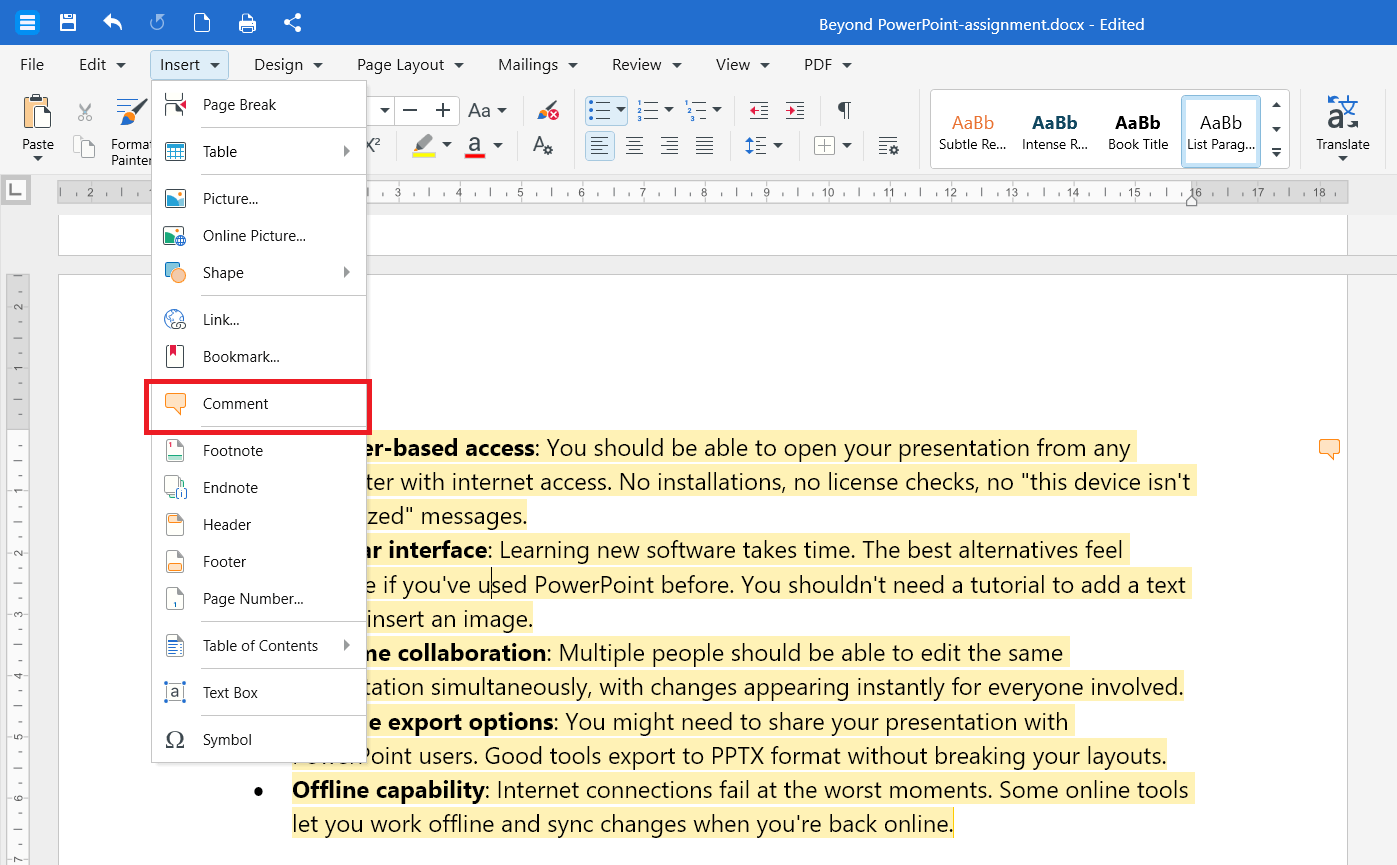Align text left
Image resolution: width=1397 pixels, height=865 pixels.
(x=599, y=146)
